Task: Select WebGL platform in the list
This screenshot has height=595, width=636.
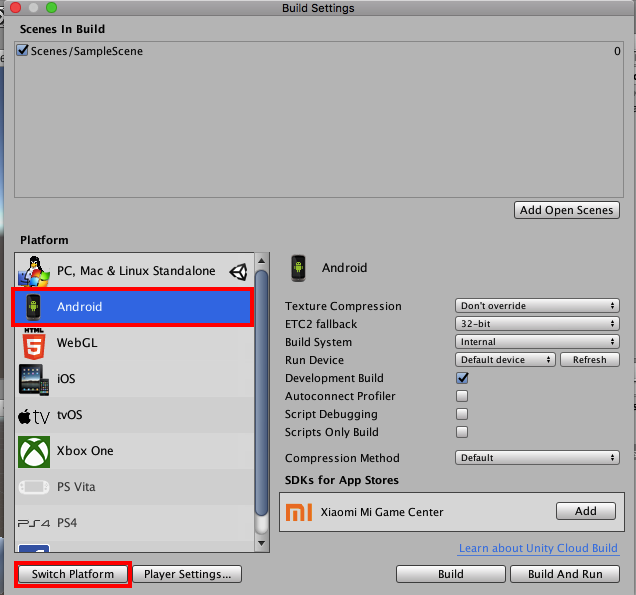Action: [134, 343]
